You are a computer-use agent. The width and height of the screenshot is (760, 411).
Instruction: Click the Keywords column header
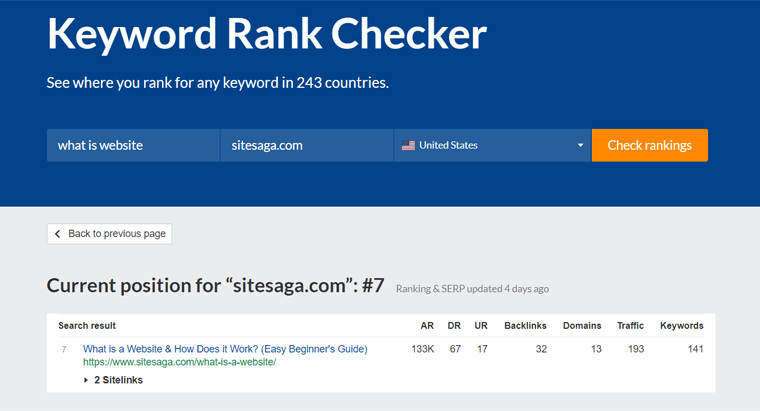click(x=681, y=326)
